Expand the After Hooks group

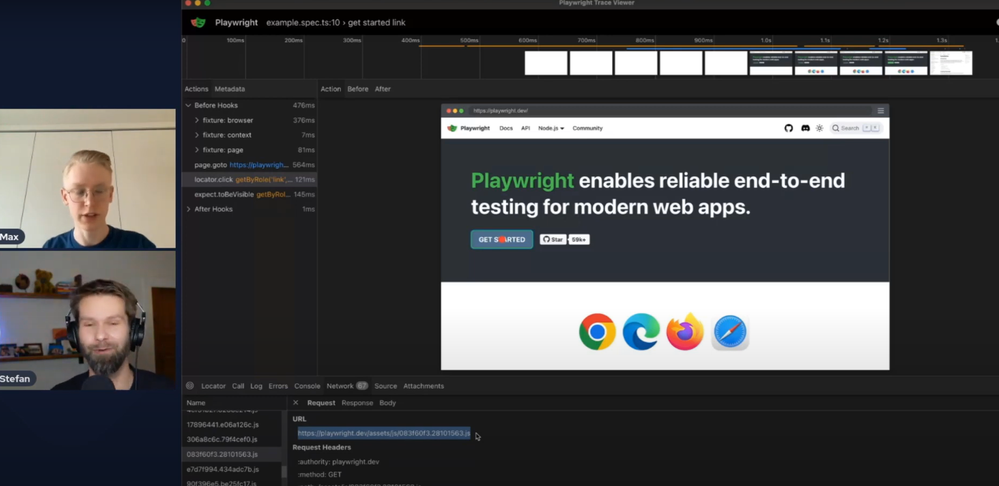point(188,209)
